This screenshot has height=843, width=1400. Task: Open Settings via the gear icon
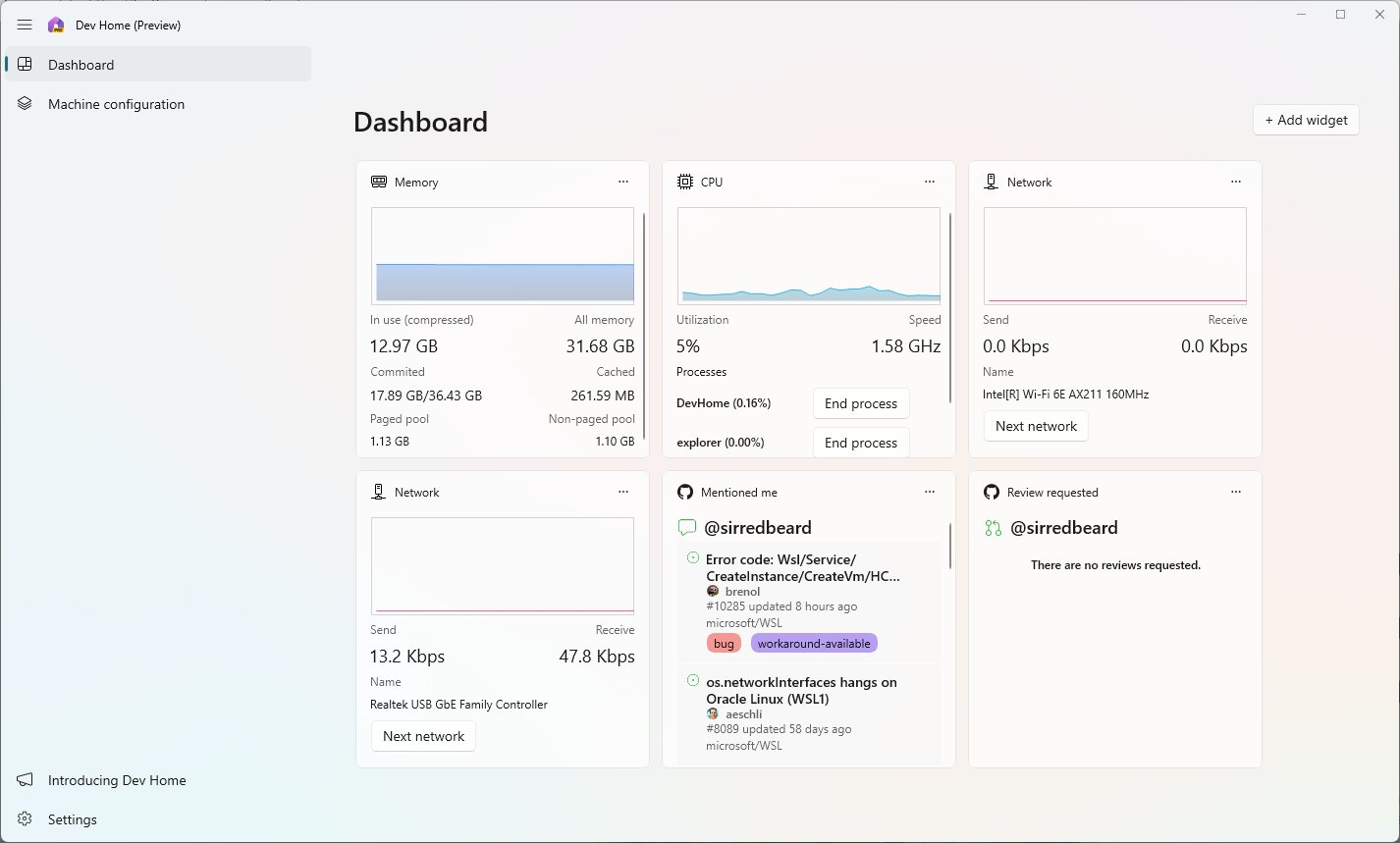coord(25,819)
